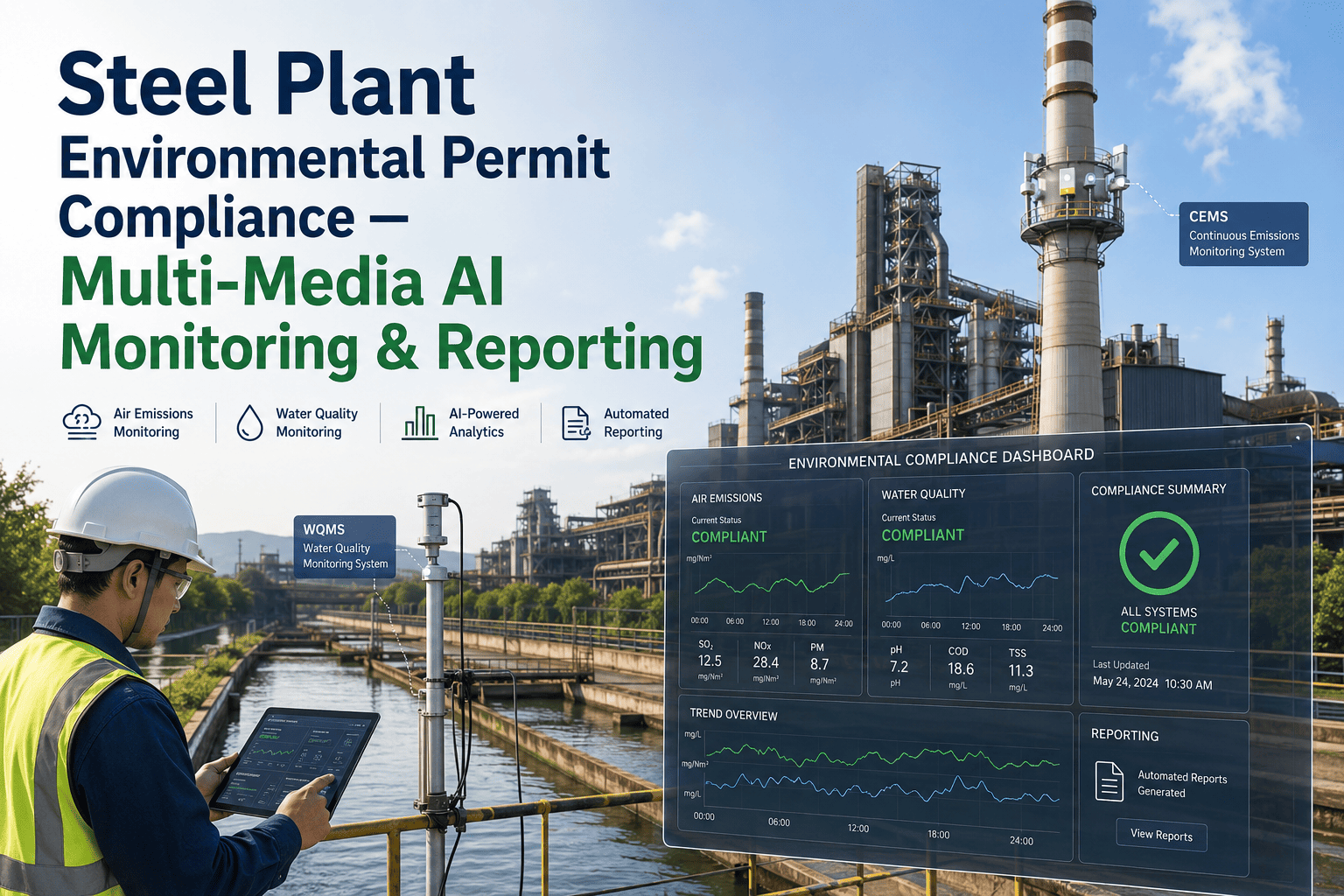Image resolution: width=1344 pixels, height=896 pixels.
Task: Click the Water Quality panel heading
Action: click(x=923, y=494)
